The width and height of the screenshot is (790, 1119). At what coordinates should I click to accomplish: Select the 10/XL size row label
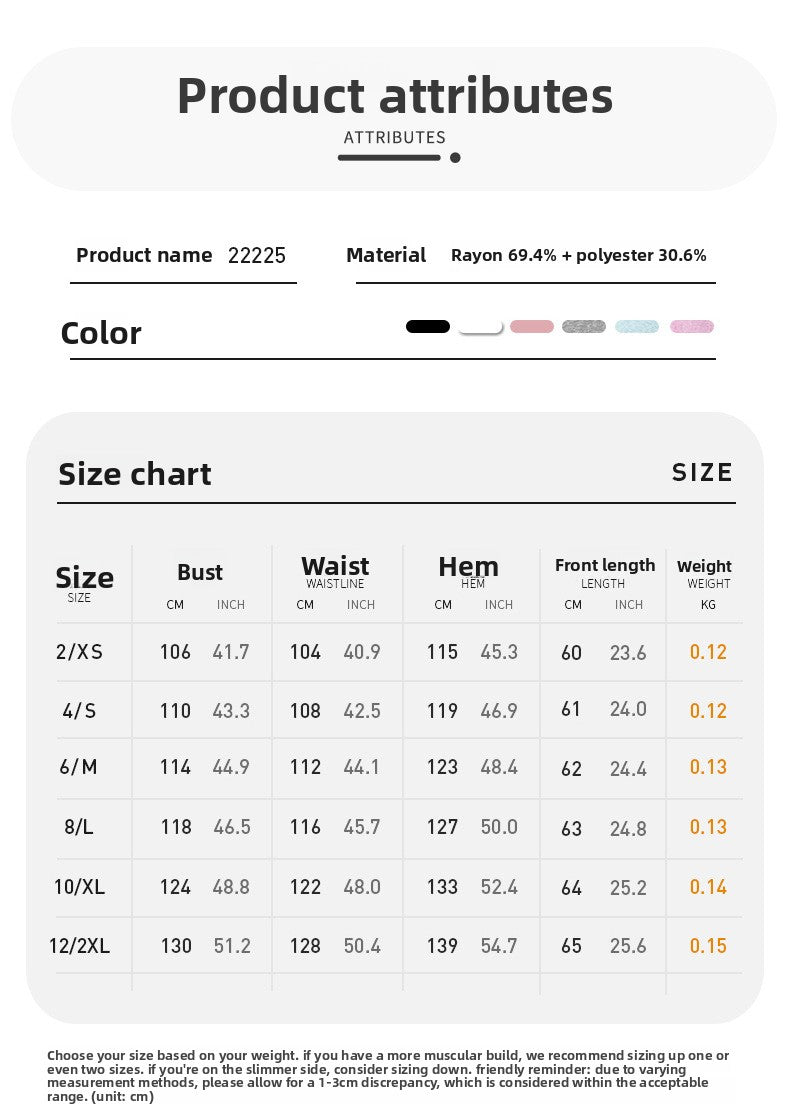point(79,887)
